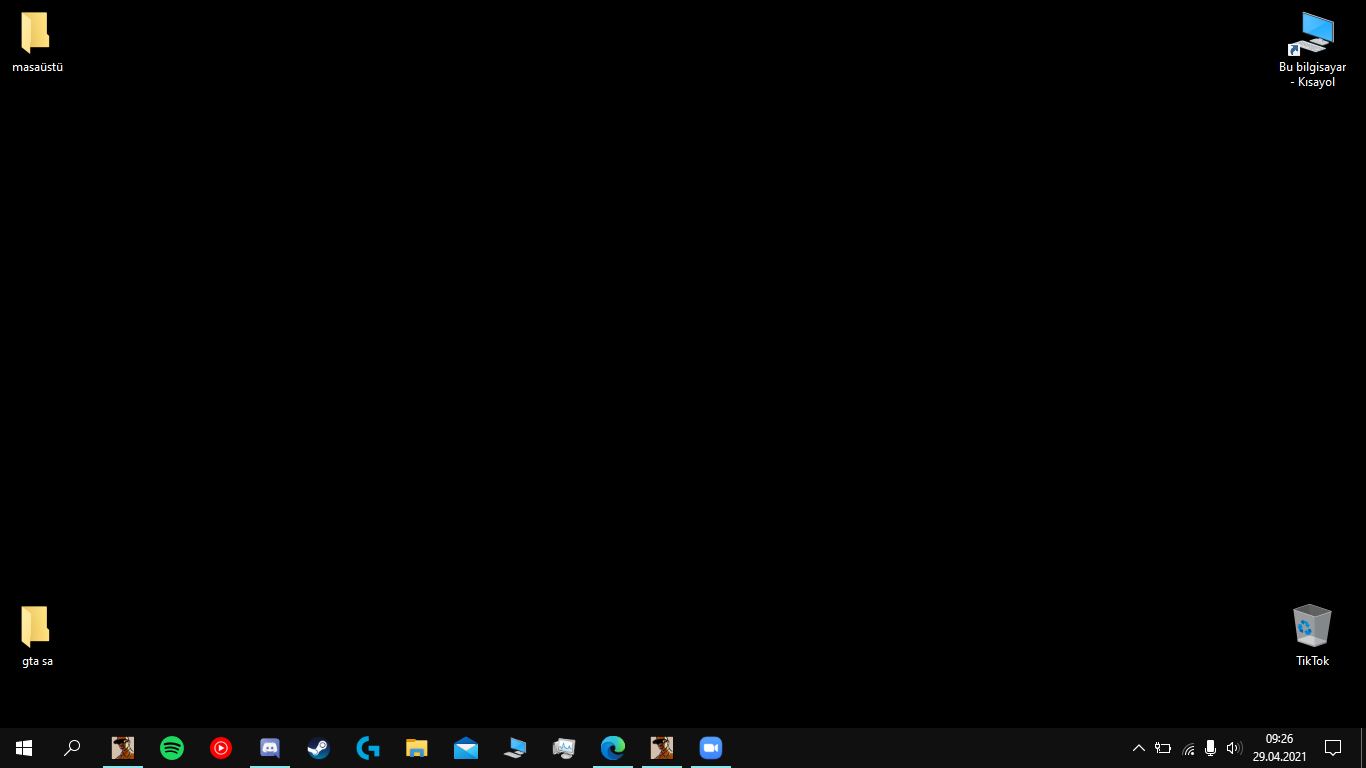Open Logitech G HUB taskbar icon
Viewport: 1366px width, 768px height.
(x=368, y=748)
